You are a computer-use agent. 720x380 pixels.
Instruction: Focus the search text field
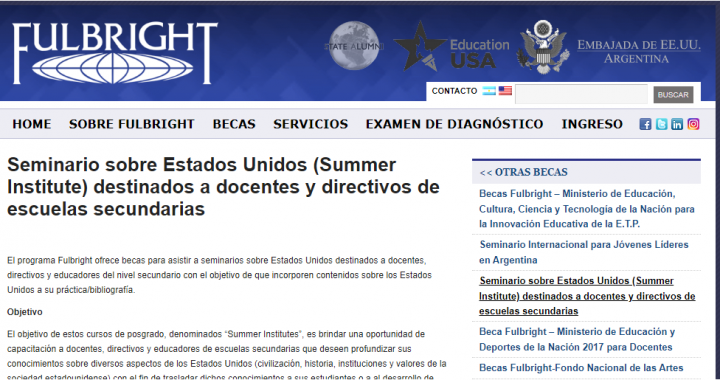tap(581, 94)
